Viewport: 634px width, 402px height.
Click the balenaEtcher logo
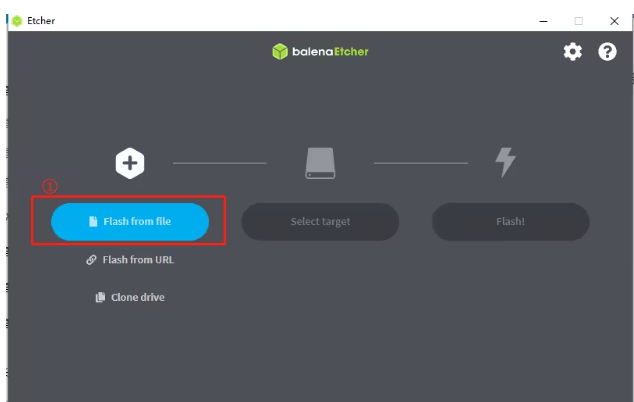320,51
